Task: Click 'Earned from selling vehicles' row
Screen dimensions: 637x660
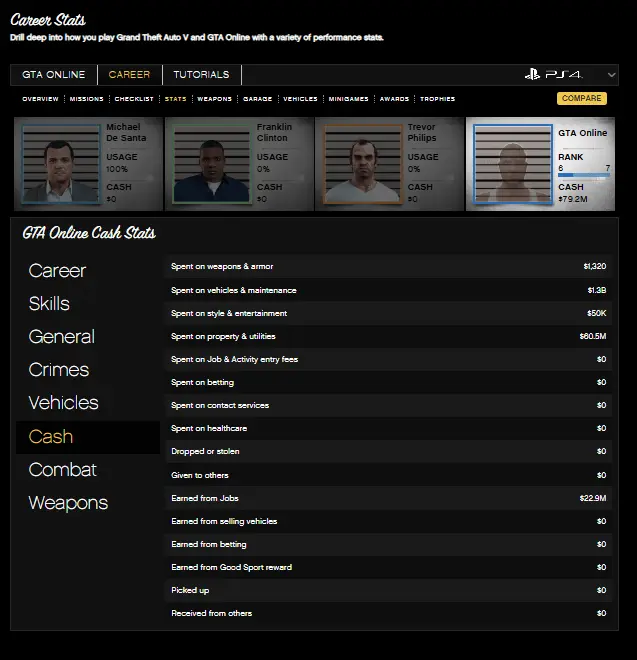Action: (389, 521)
